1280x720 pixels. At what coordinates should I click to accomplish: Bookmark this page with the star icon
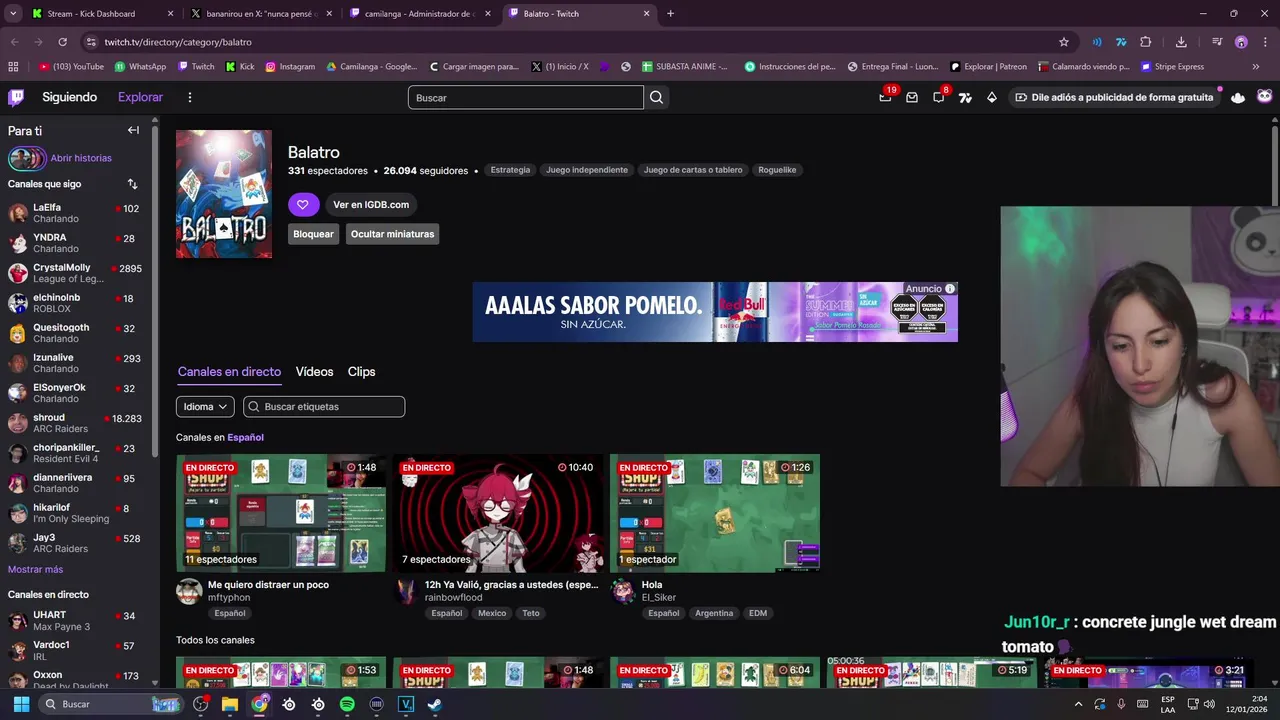pyautogui.click(x=1064, y=42)
